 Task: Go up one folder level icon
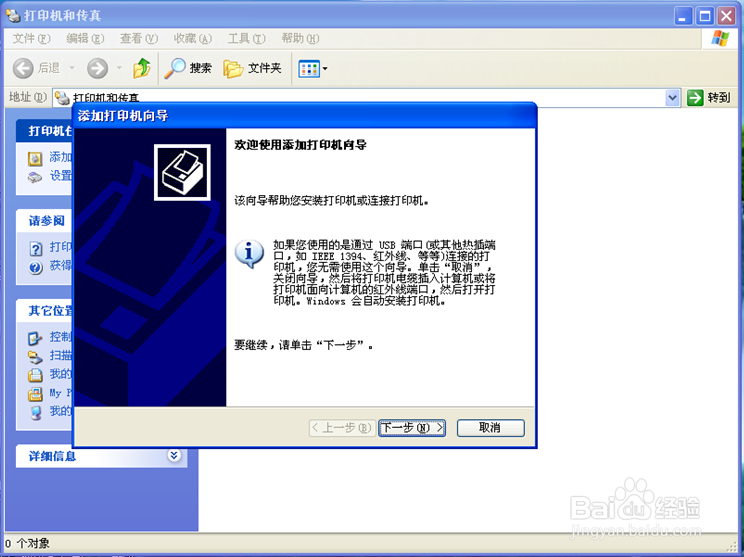[141, 68]
